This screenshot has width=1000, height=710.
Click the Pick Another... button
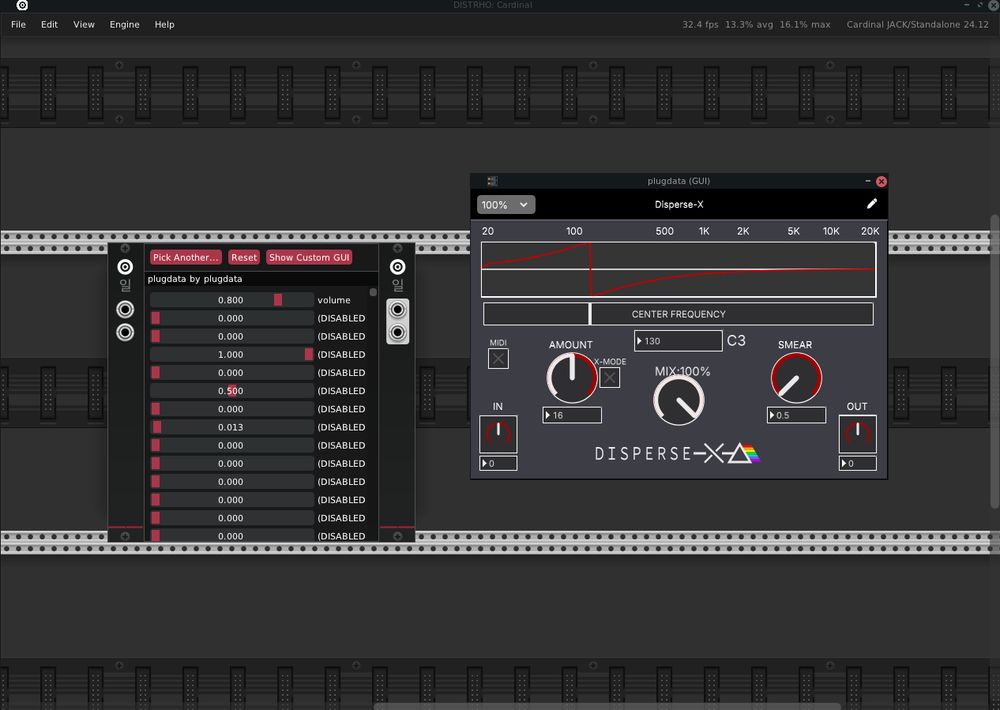click(x=186, y=257)
